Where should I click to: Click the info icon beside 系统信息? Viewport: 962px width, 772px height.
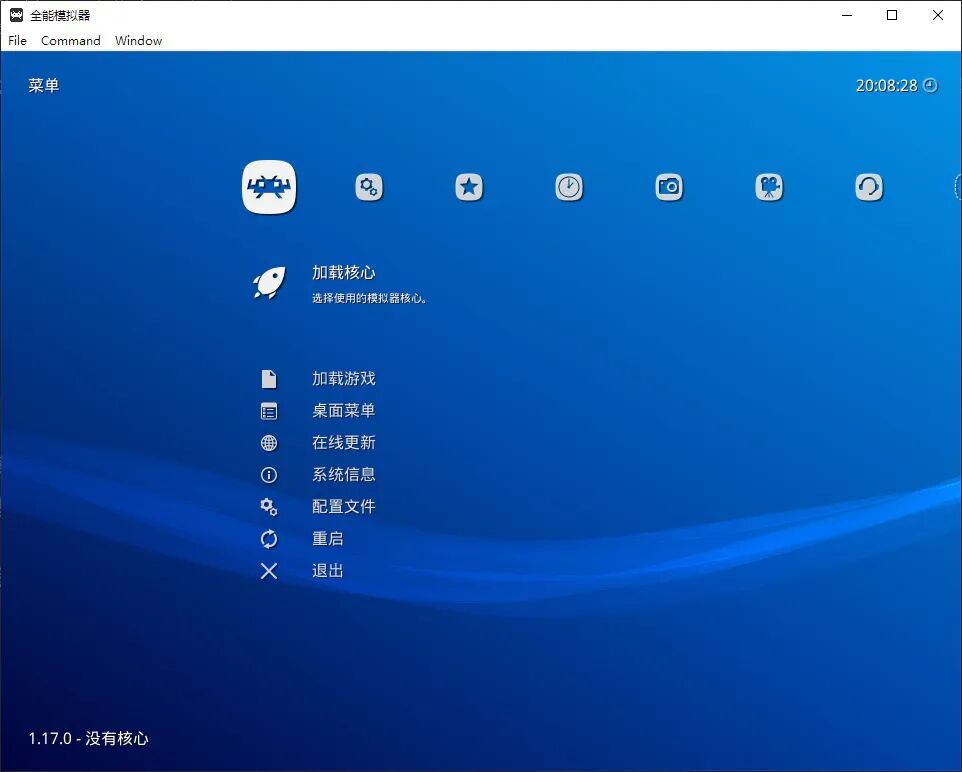[x=268, y=475]
